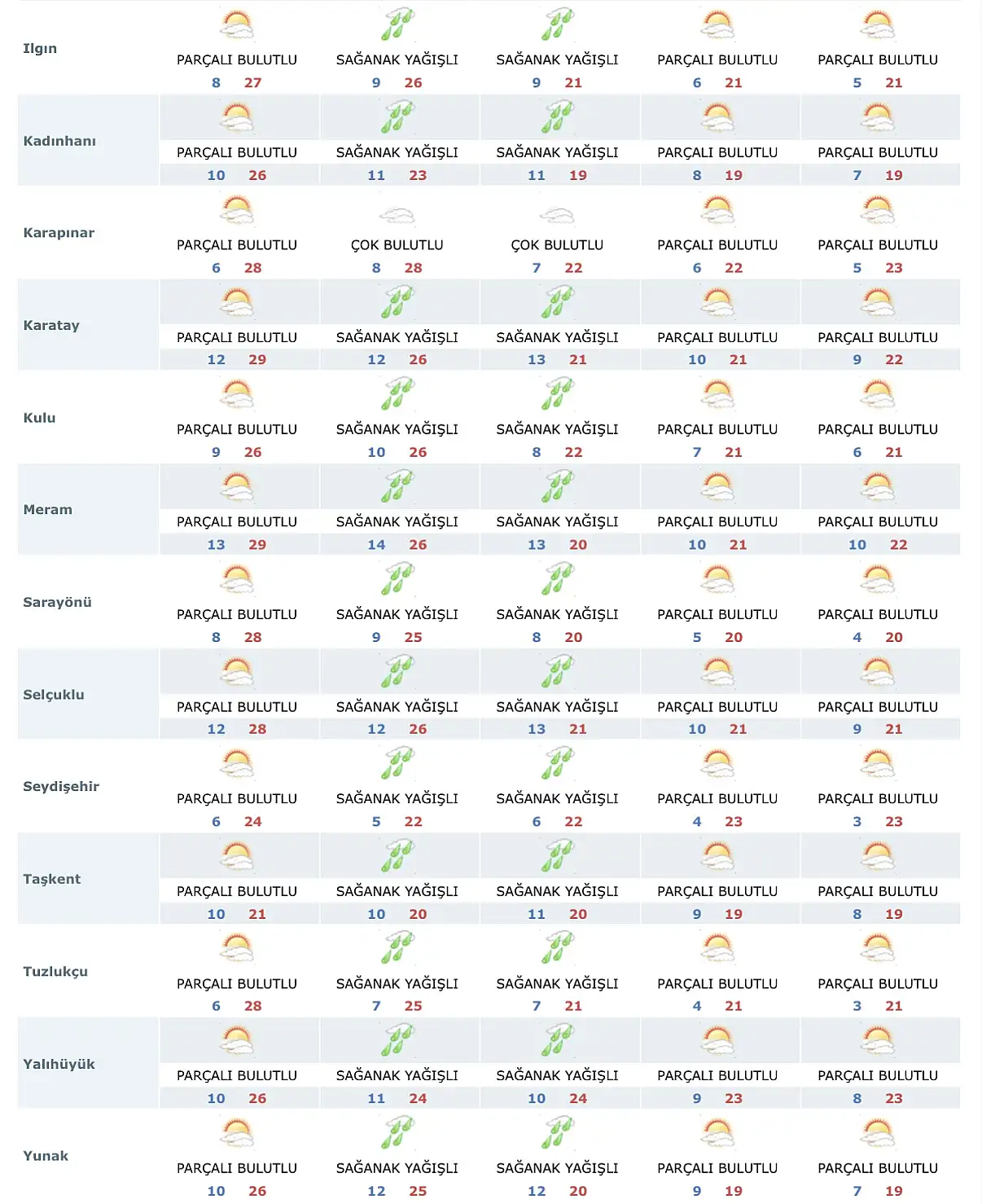Click Yalıhüyük's partly cloudy icon above 10/26
This screenshot has width=982, height=1204.
point(237,1041)
